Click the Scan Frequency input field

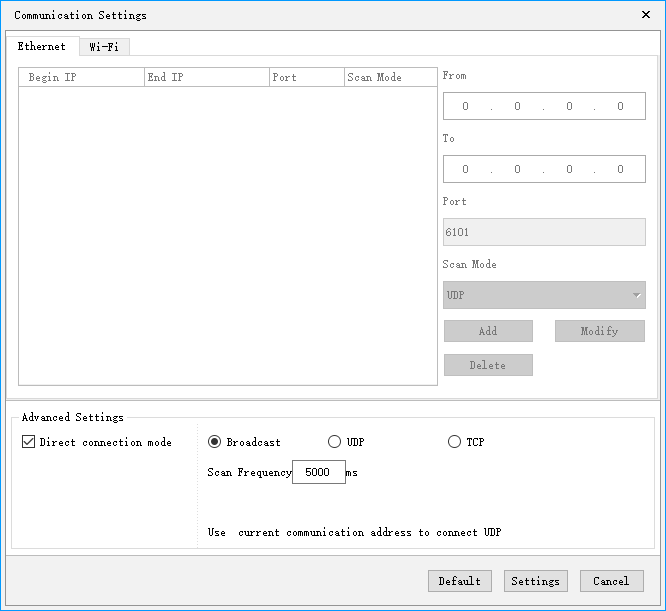tap(318, 472)
